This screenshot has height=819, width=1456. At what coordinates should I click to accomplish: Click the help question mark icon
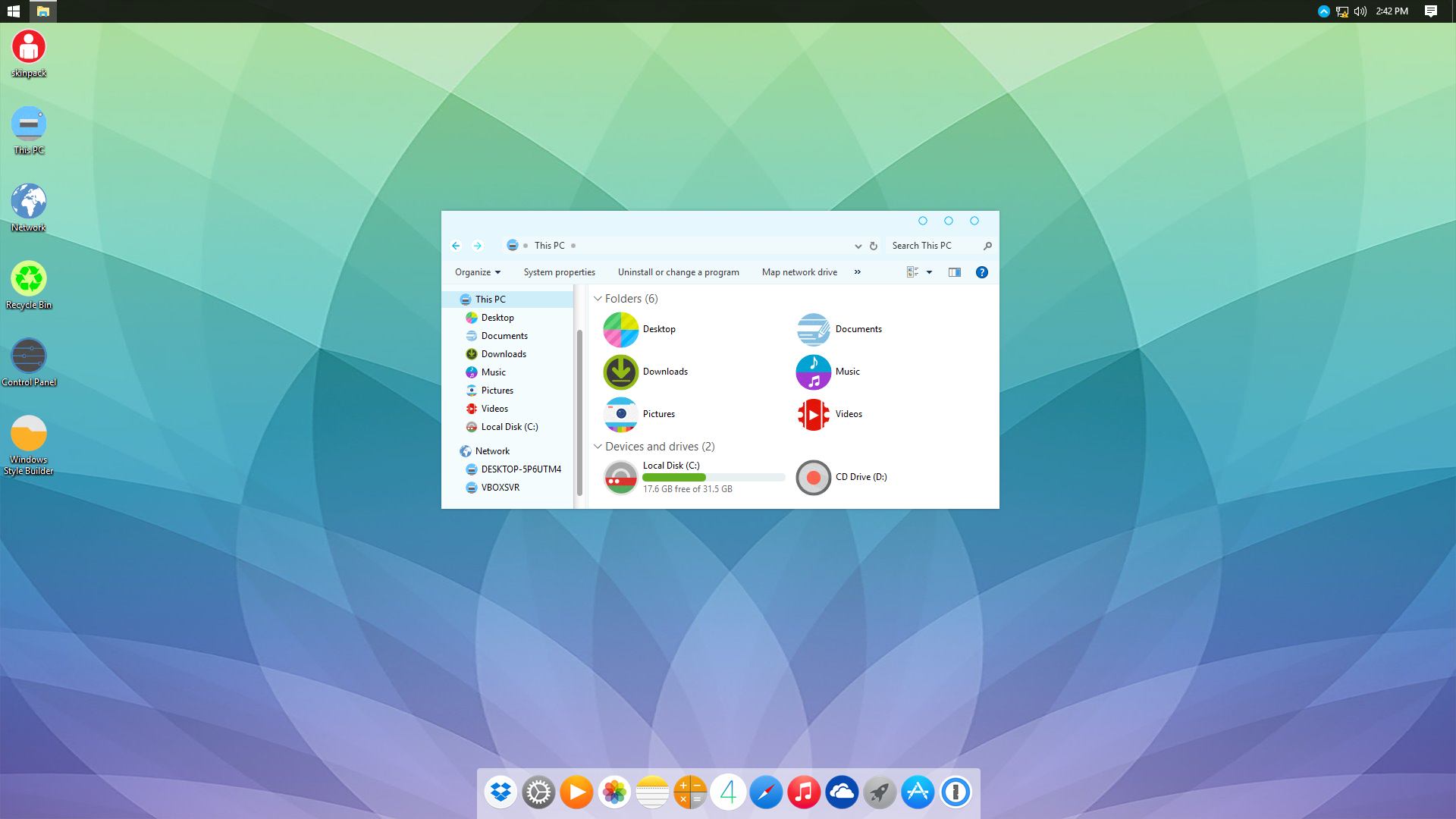click(981, 272)
